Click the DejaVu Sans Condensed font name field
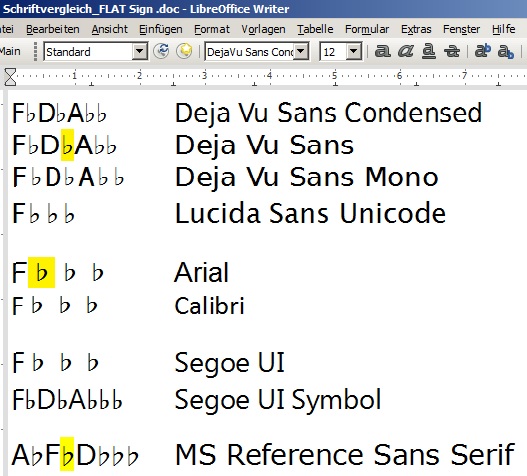The width and height of the screenshot is (527, 476). point(250,52)
